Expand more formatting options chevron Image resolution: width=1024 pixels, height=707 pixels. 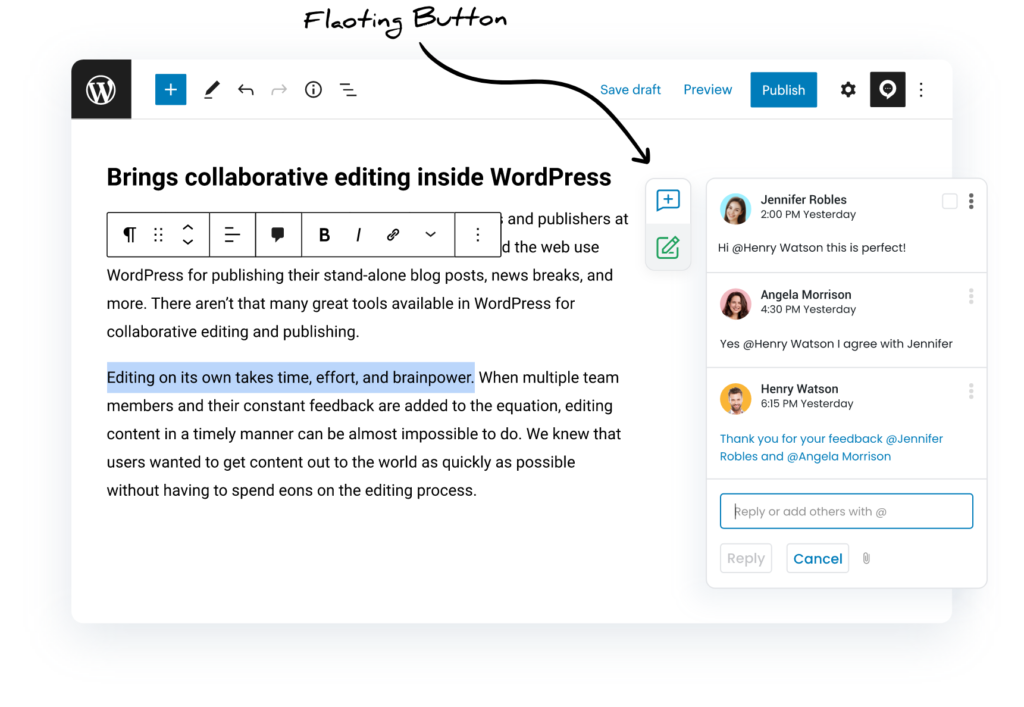[x=430, y=234]
